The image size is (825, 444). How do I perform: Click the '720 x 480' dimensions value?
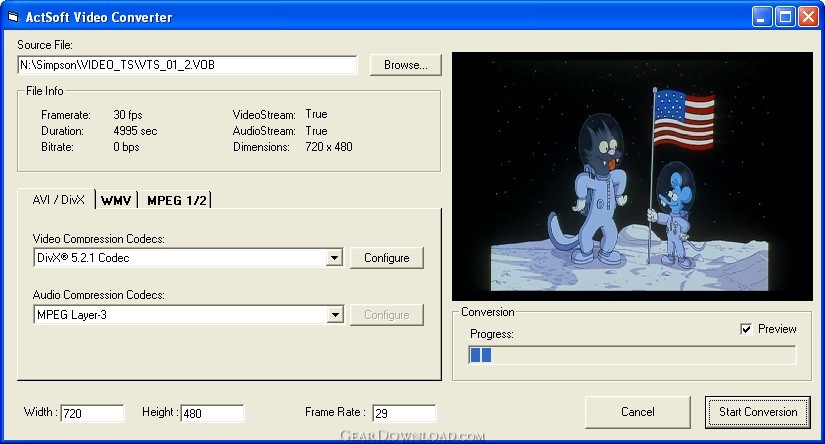point(329,147)
